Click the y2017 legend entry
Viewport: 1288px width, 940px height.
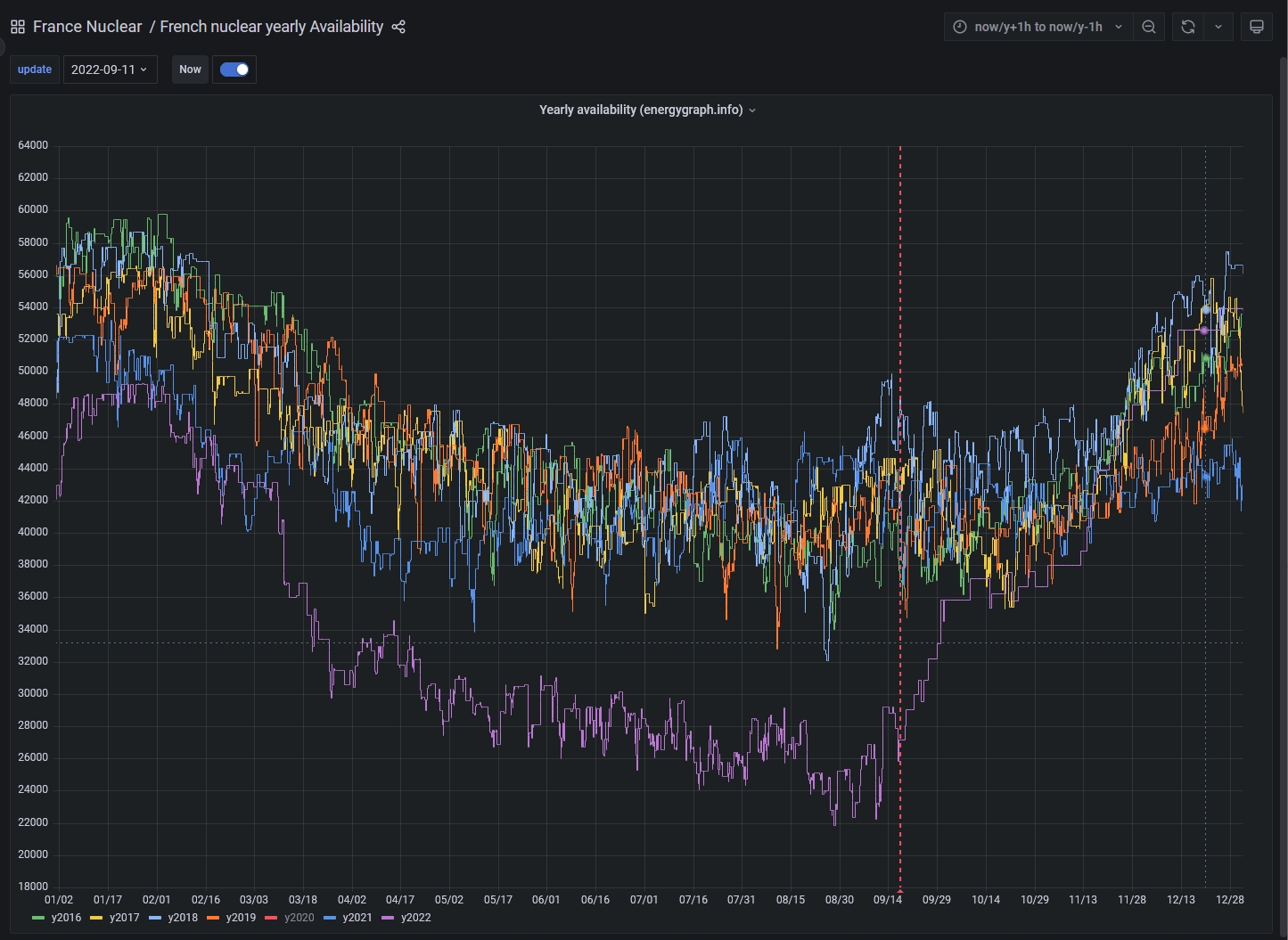tap(124, 918)
